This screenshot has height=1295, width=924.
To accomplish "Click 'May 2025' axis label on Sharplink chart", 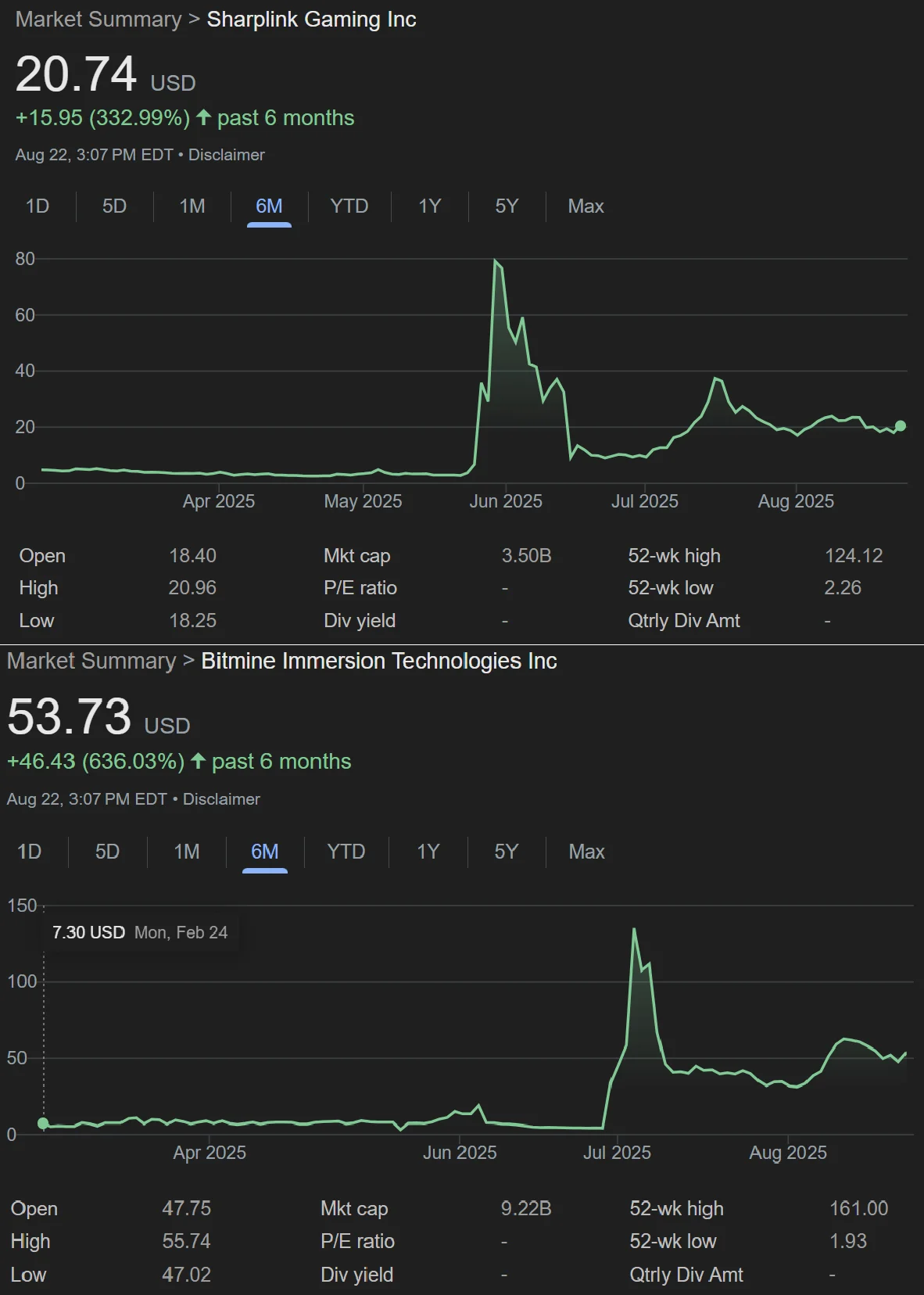I will pyautogui.click(x=363, y=501).
